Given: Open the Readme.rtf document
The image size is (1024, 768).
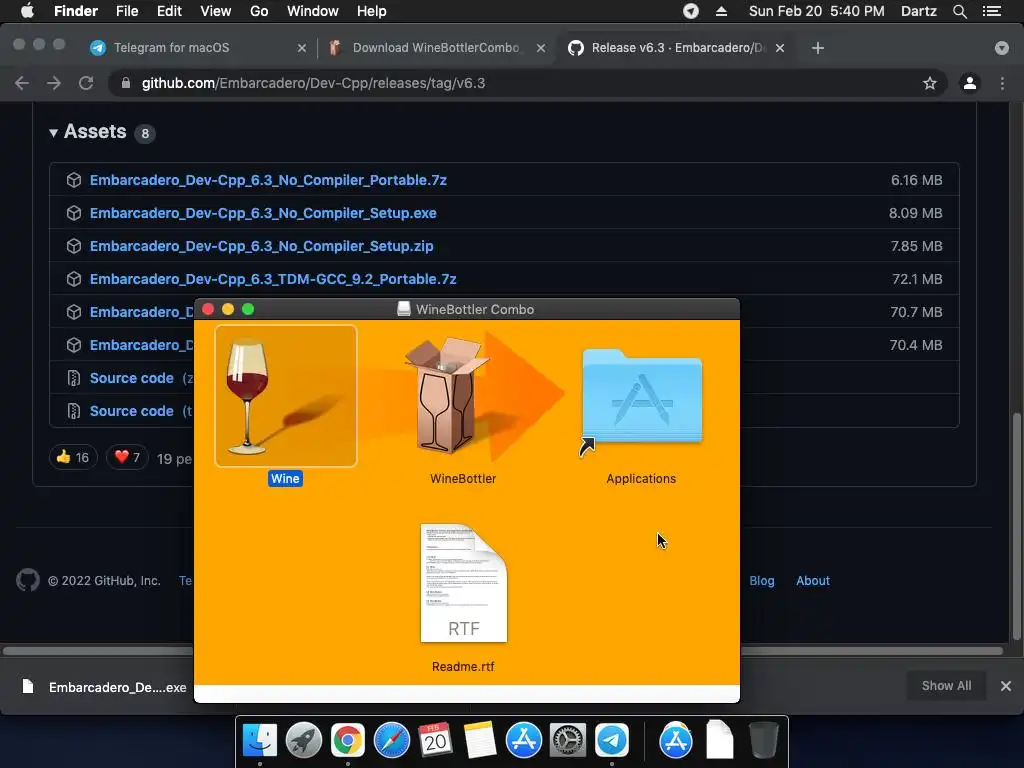Looking at the screenshot, I should (x=464, y=583).
